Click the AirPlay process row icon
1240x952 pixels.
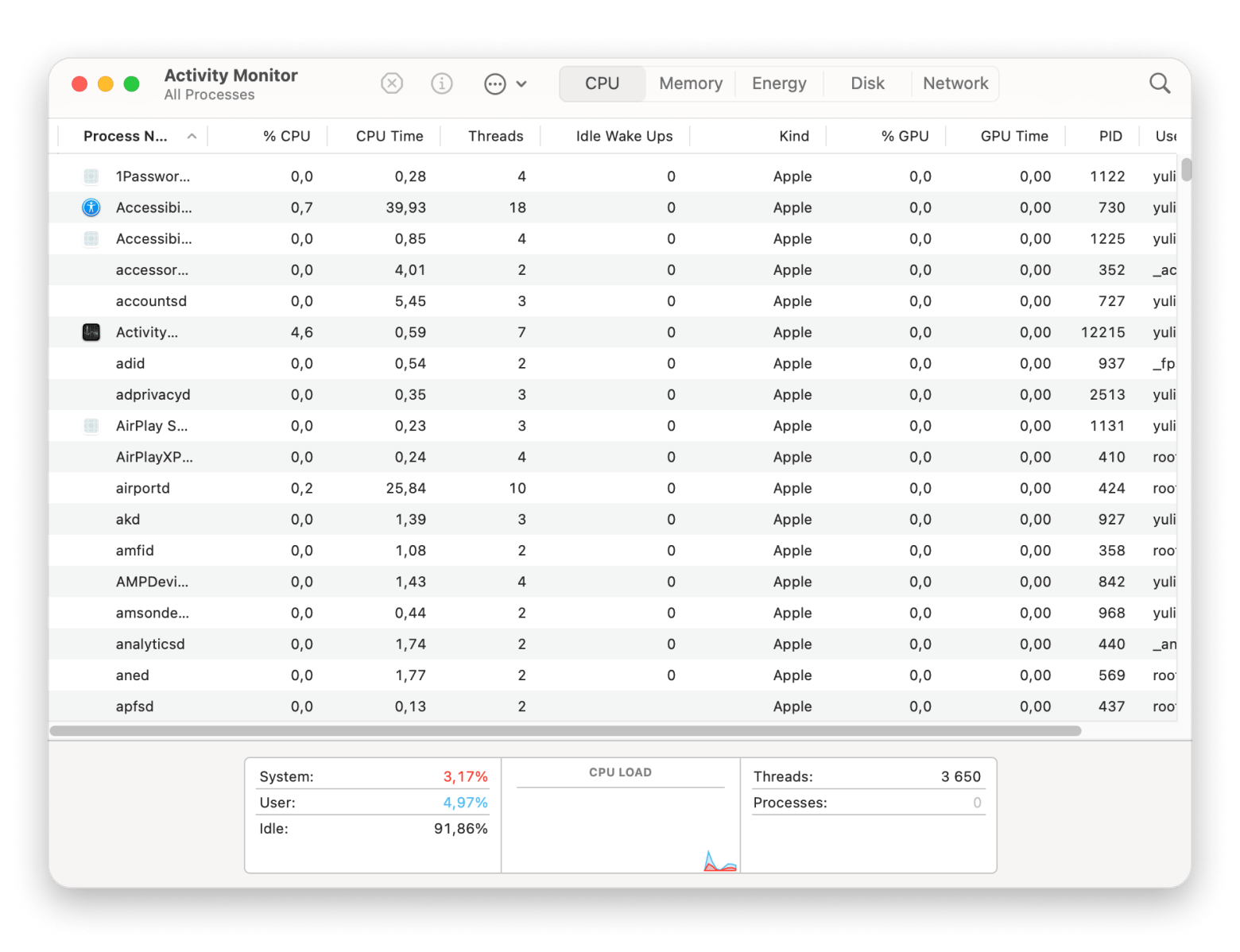tap(91, 426)
